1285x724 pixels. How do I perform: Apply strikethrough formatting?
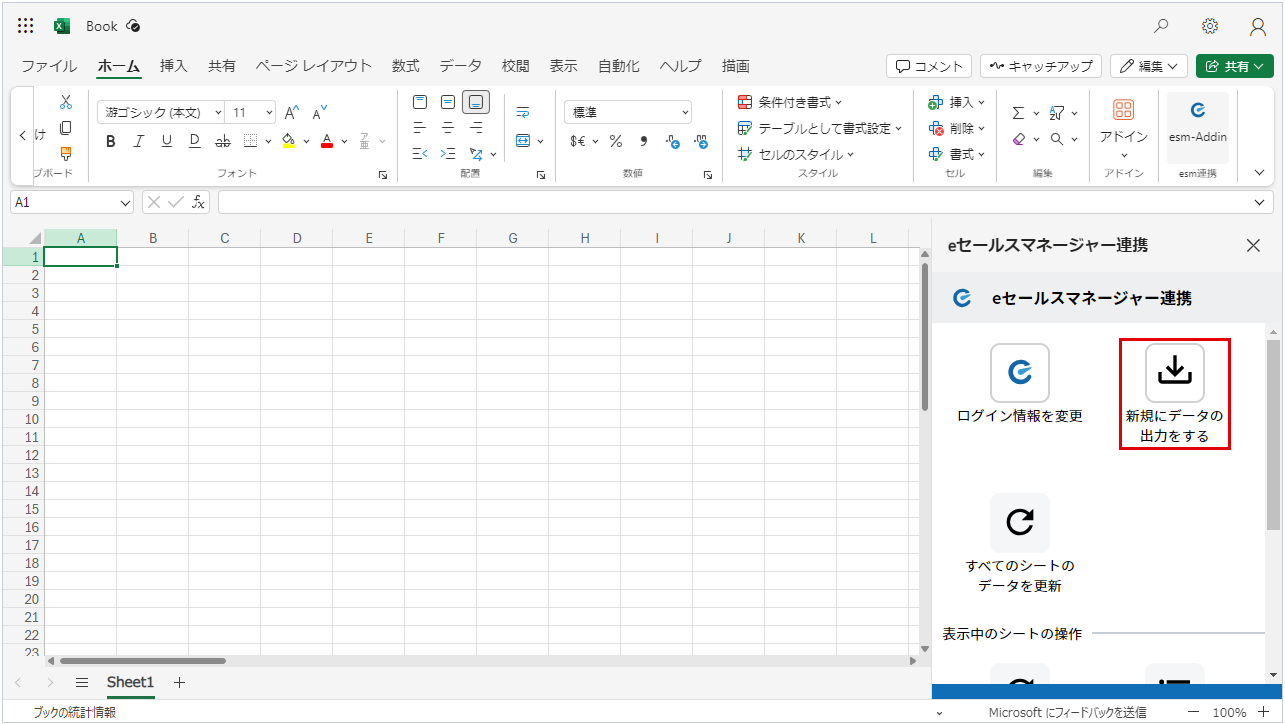coord(223,141)
